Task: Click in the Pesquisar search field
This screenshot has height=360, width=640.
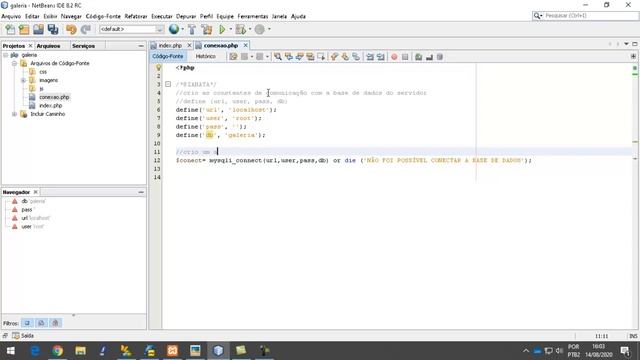Action: [x=590, y=16]
